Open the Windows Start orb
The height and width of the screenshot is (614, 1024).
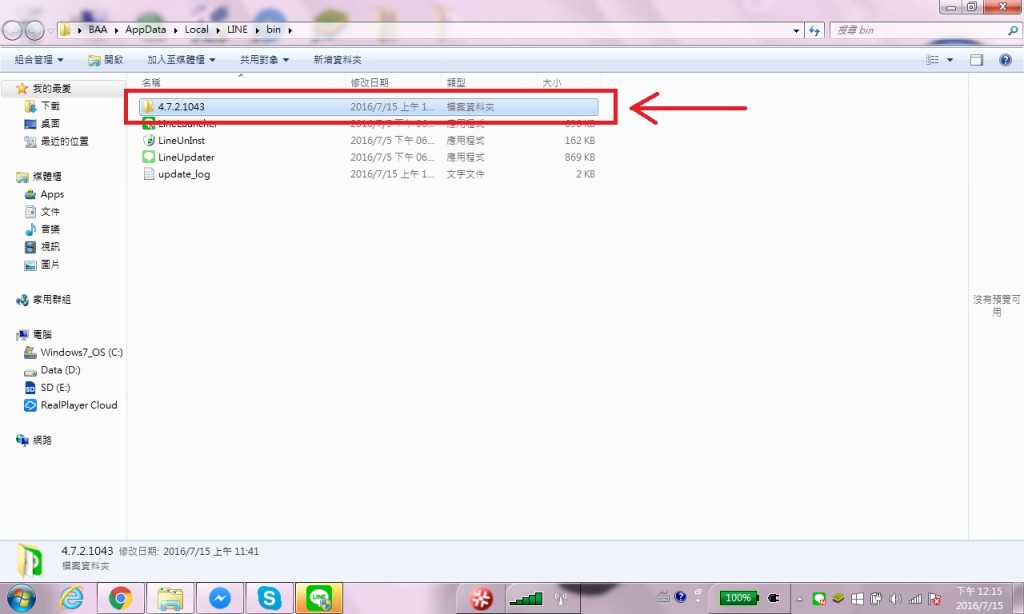point(22,598)
